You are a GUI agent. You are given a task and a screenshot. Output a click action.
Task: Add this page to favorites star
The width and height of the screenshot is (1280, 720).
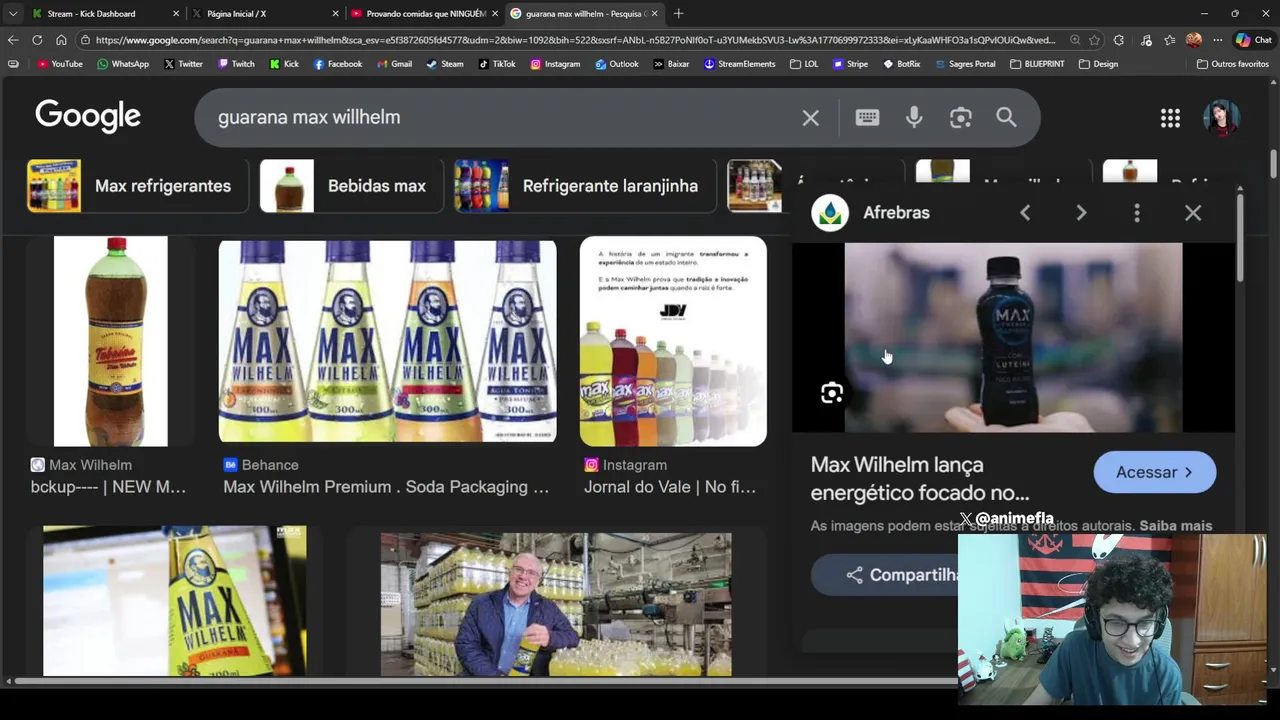coord(1095,40)
